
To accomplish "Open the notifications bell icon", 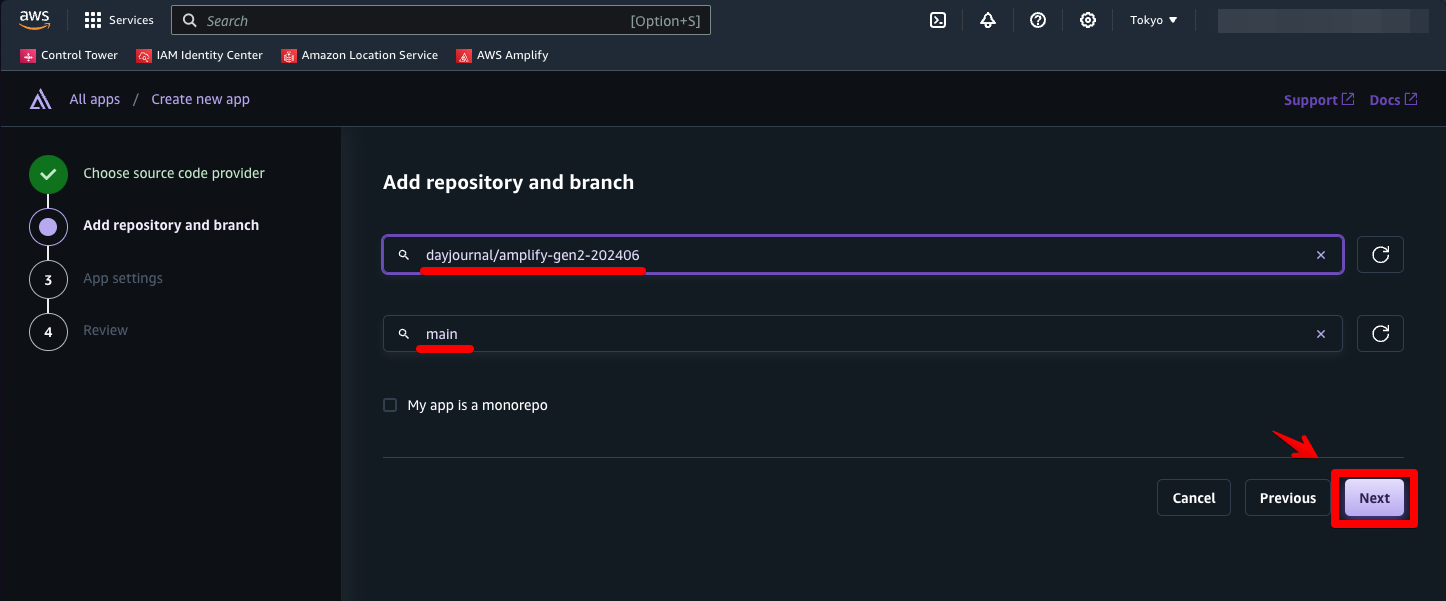I will click(988, 20).
